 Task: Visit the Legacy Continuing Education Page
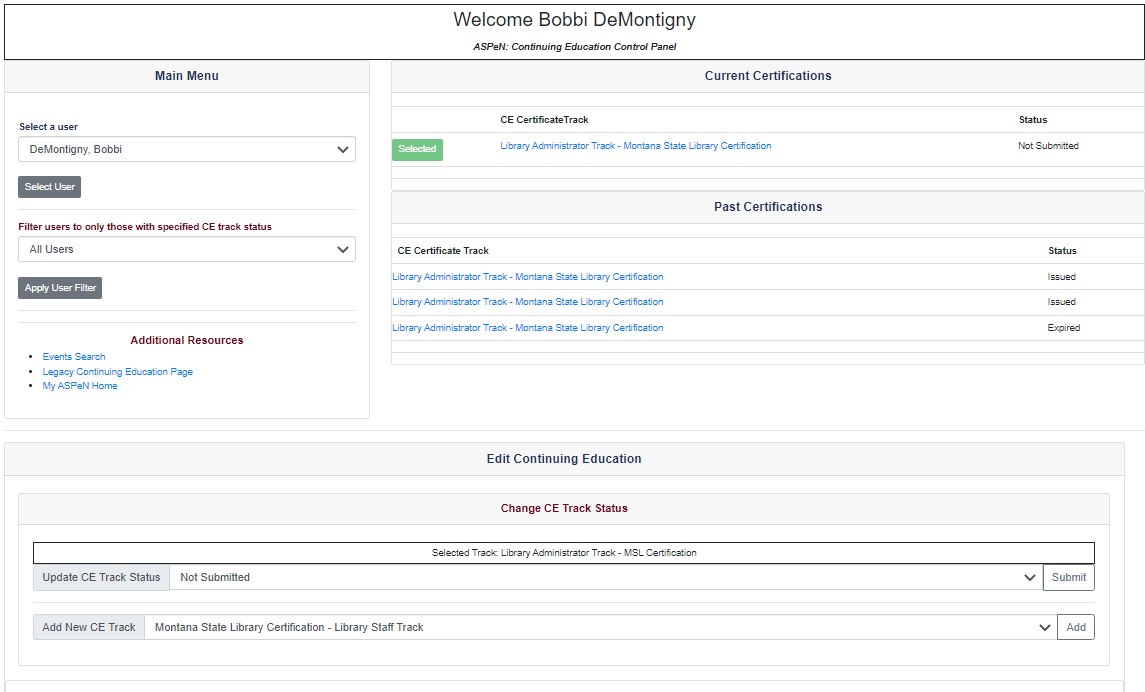pos(117,371)
